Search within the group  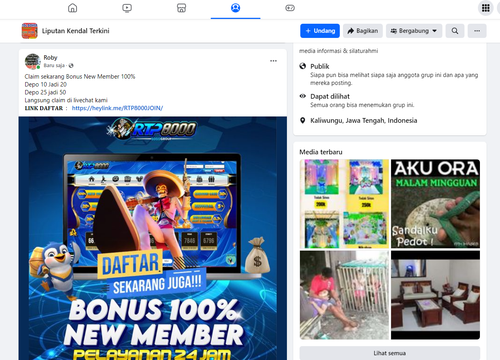click(455, 31)
